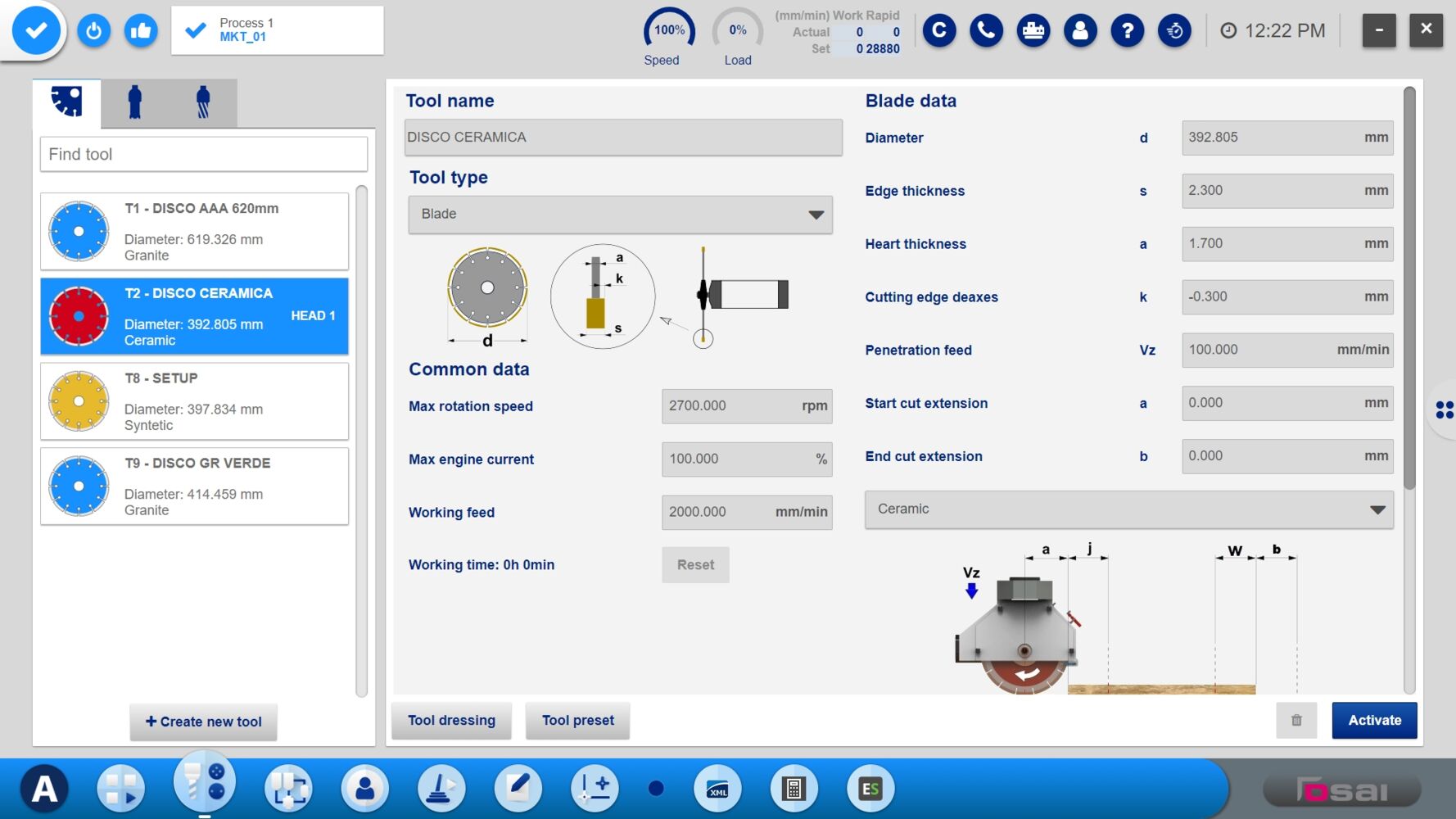Screen dimensions: 1456x819
Task: Click the blade diameter diagram
Action: (x=487, y=296)
